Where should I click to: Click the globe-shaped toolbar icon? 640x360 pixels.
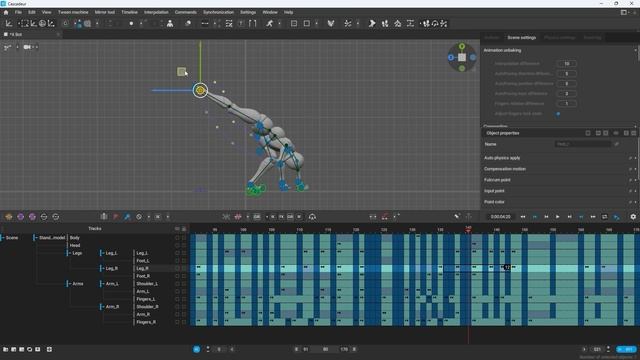[42, 24]
